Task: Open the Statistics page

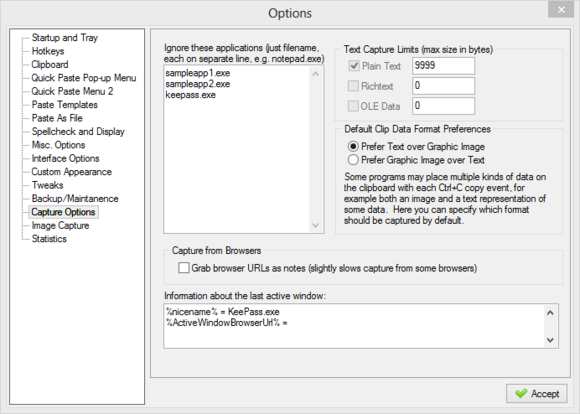Action: (x=49, y=239)
